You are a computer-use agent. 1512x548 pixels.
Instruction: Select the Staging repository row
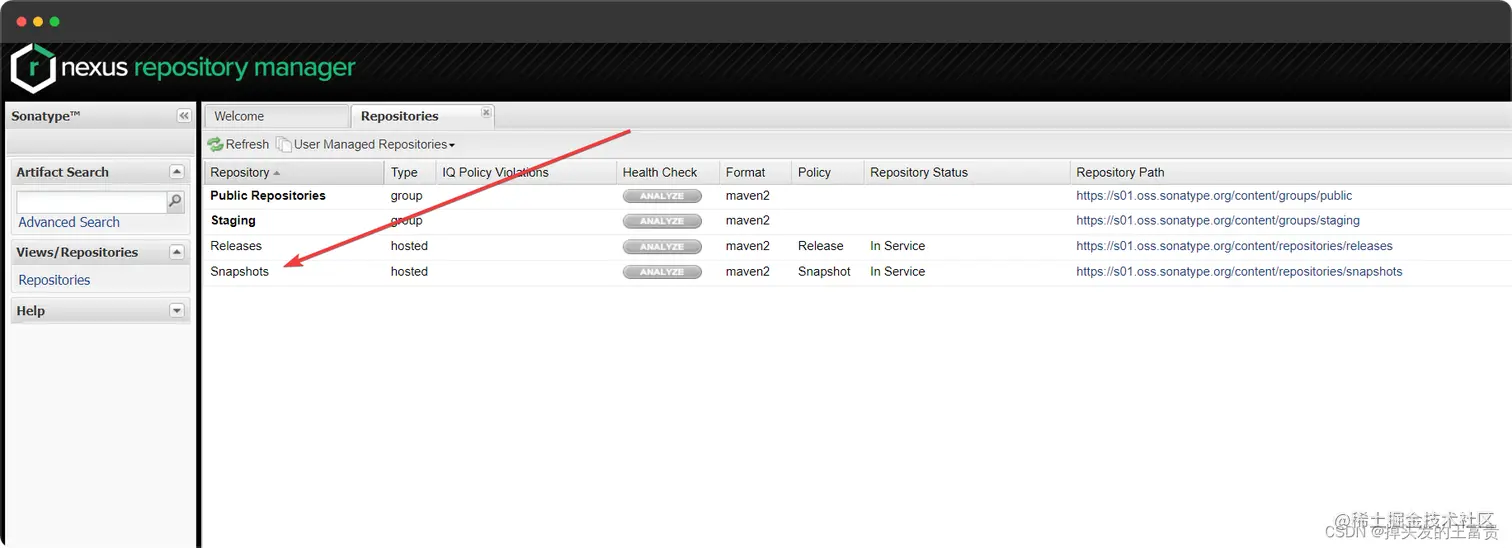[x=858, y=221]
